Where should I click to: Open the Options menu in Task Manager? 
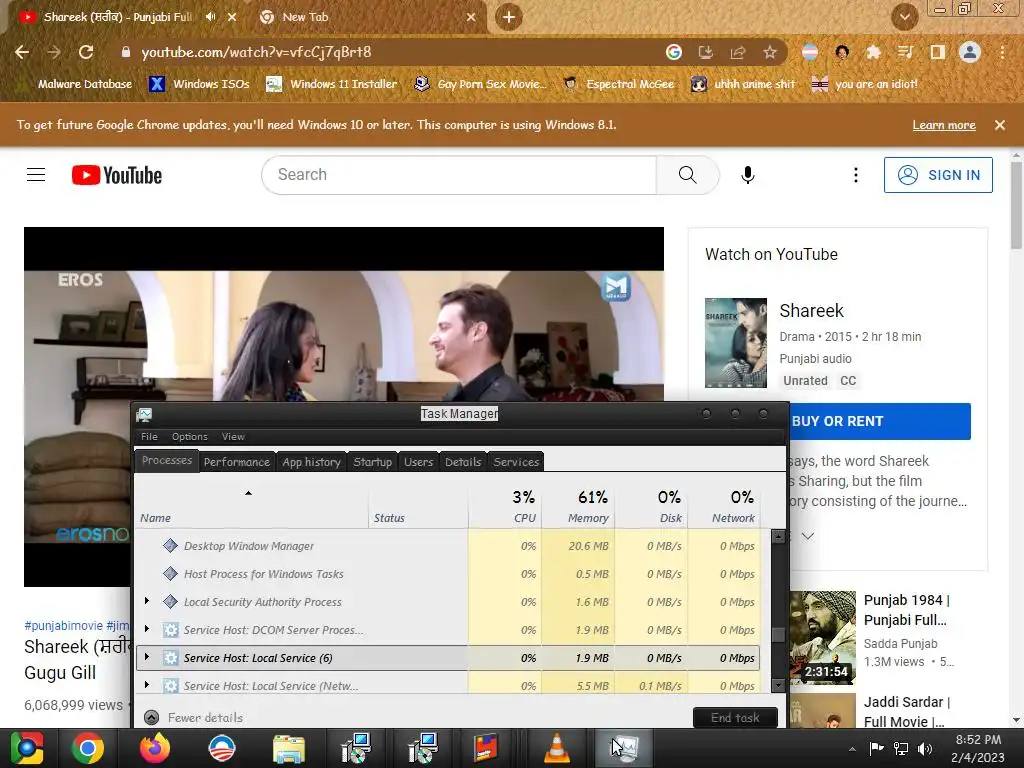click(189, 436)
